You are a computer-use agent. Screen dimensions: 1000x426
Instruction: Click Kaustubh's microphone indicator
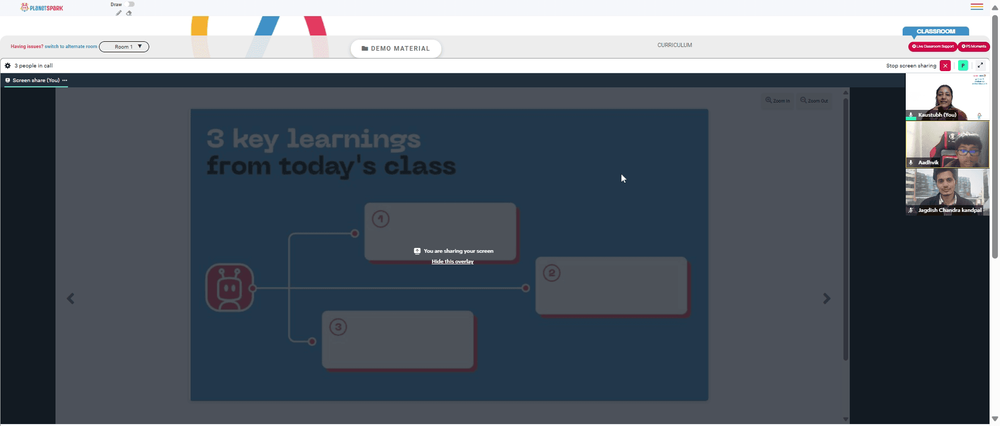[911, 115]
